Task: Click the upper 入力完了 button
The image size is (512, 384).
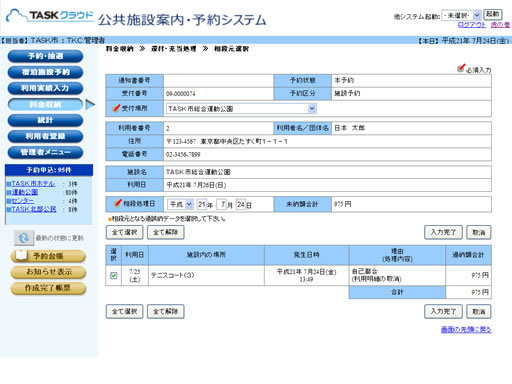Action: point(443,232)
